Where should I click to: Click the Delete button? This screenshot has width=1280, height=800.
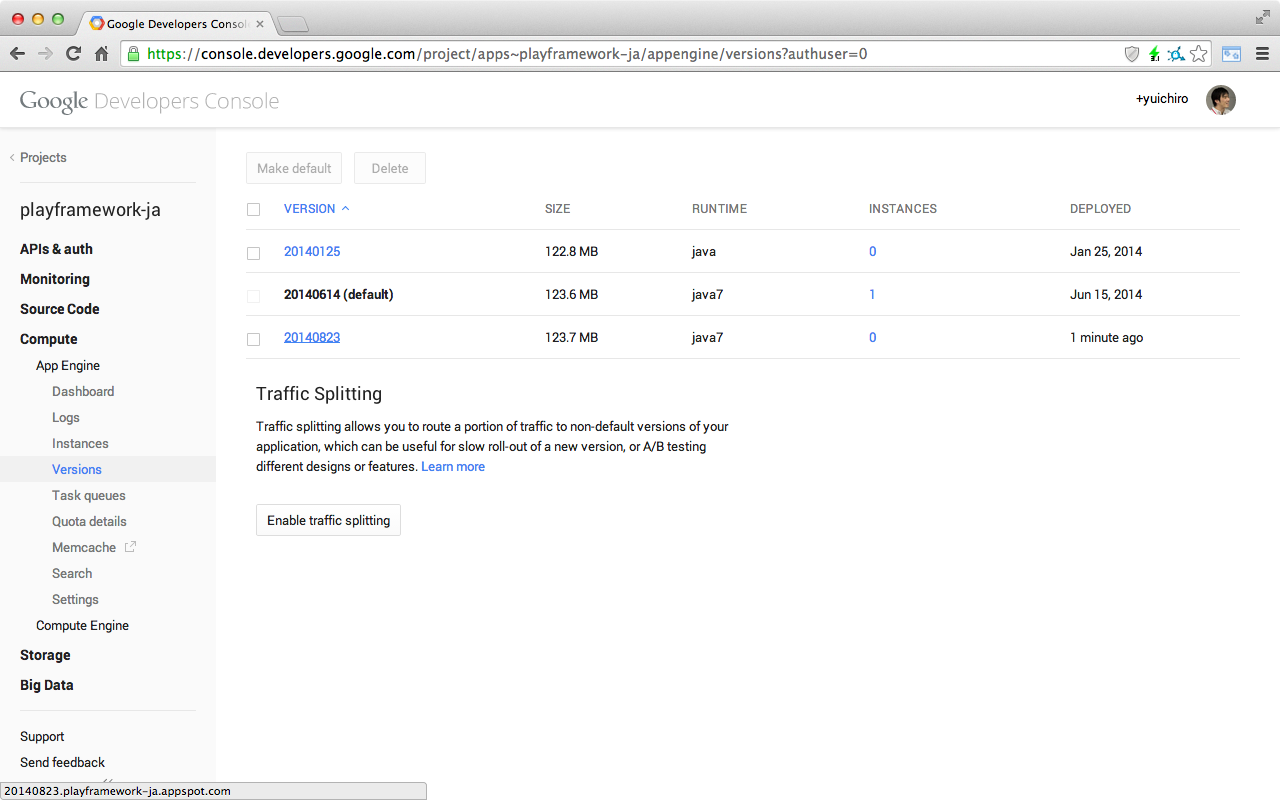coord(390,168)
